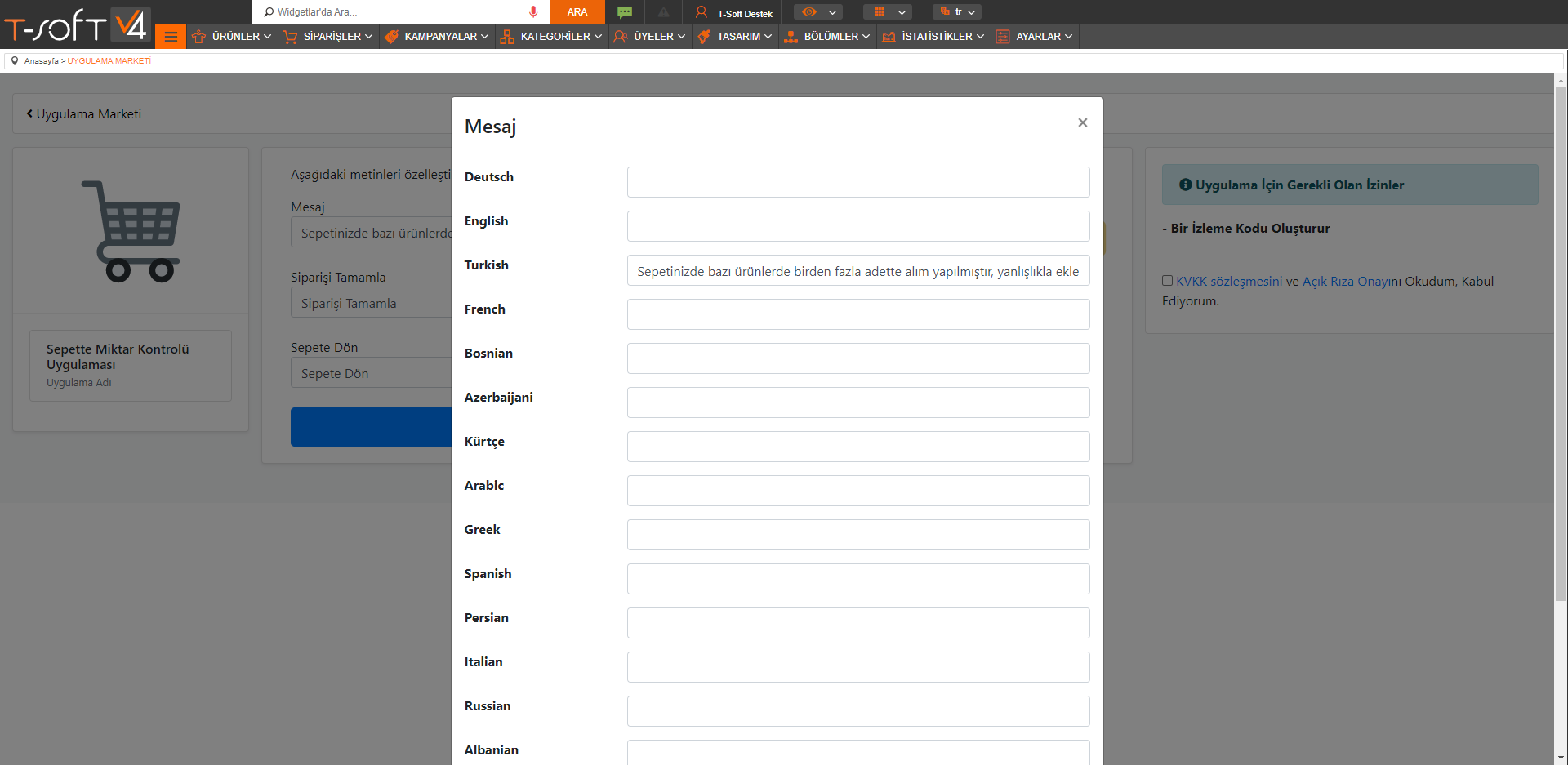Go back to Uygulama Marketi
The height and width of the screenshot is (765, 1568).
[x=83, y=114]
